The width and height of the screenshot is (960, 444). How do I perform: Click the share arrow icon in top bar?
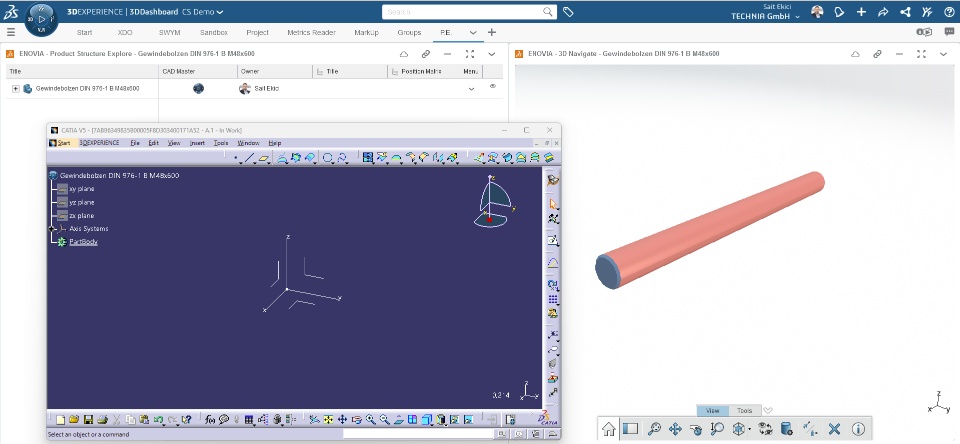point(883,12)
